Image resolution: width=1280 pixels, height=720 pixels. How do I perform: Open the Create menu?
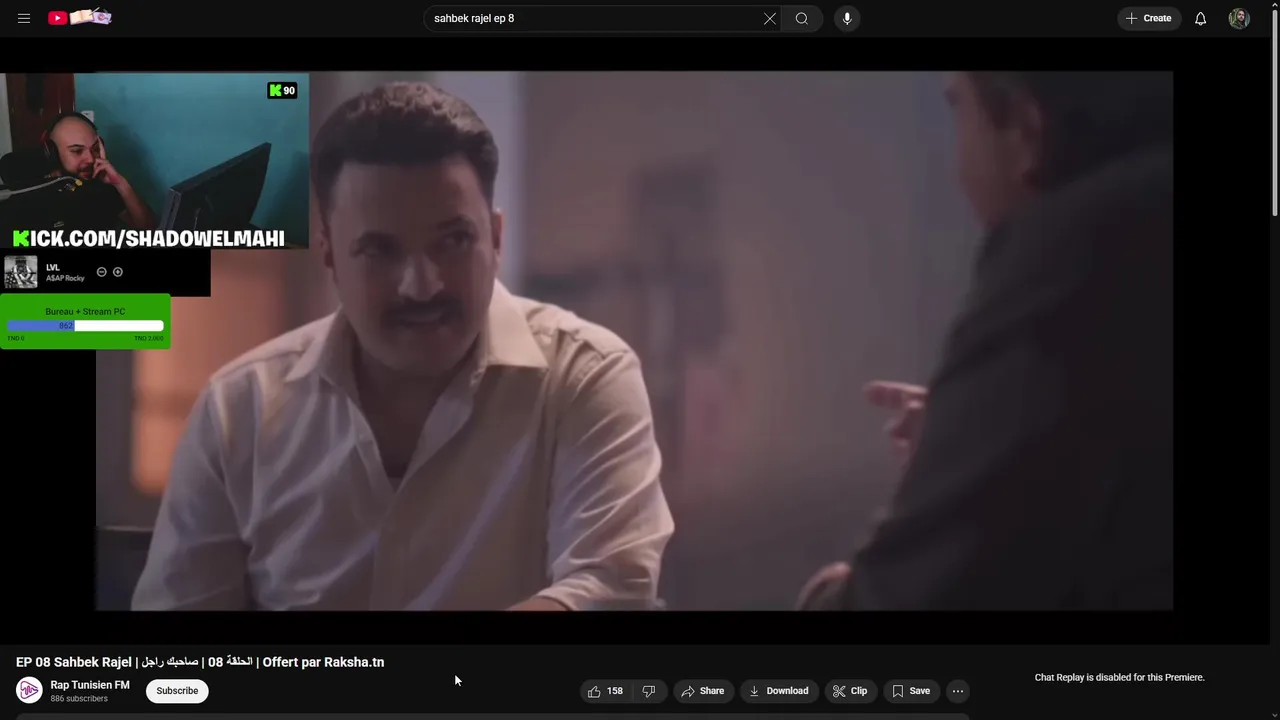click(1148, 18)
